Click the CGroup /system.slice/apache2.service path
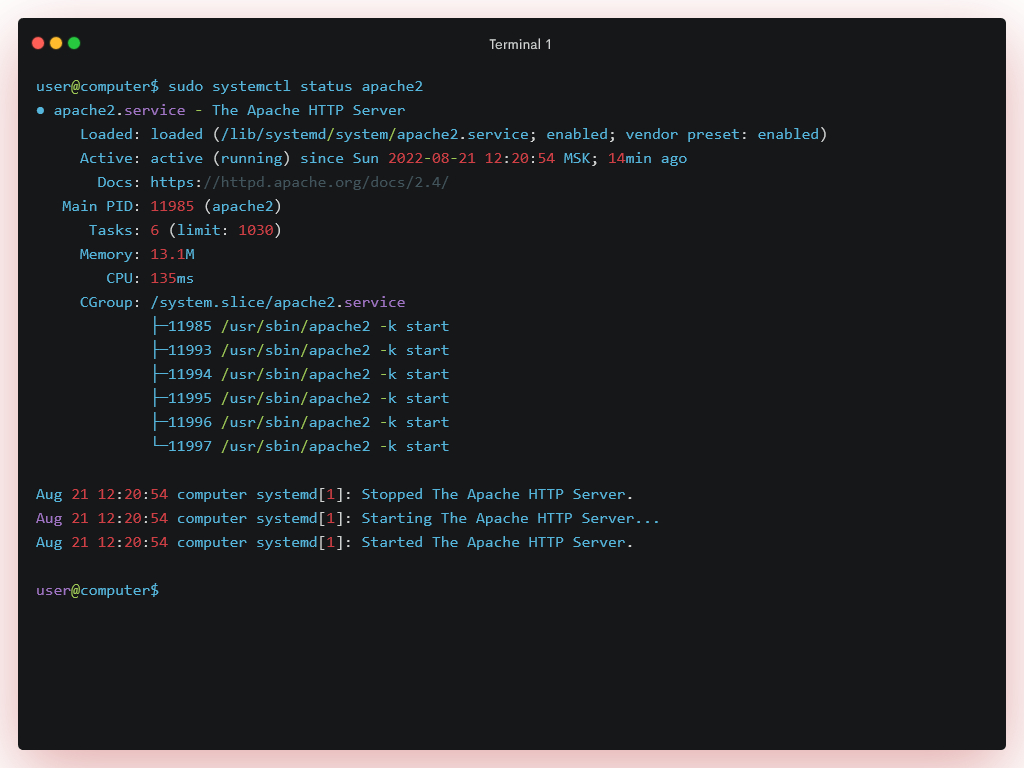1024x768 pixels. 278,302
